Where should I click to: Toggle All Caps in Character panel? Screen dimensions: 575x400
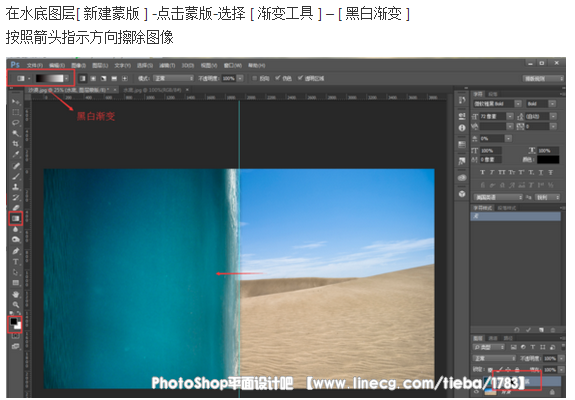coord(502,172)
